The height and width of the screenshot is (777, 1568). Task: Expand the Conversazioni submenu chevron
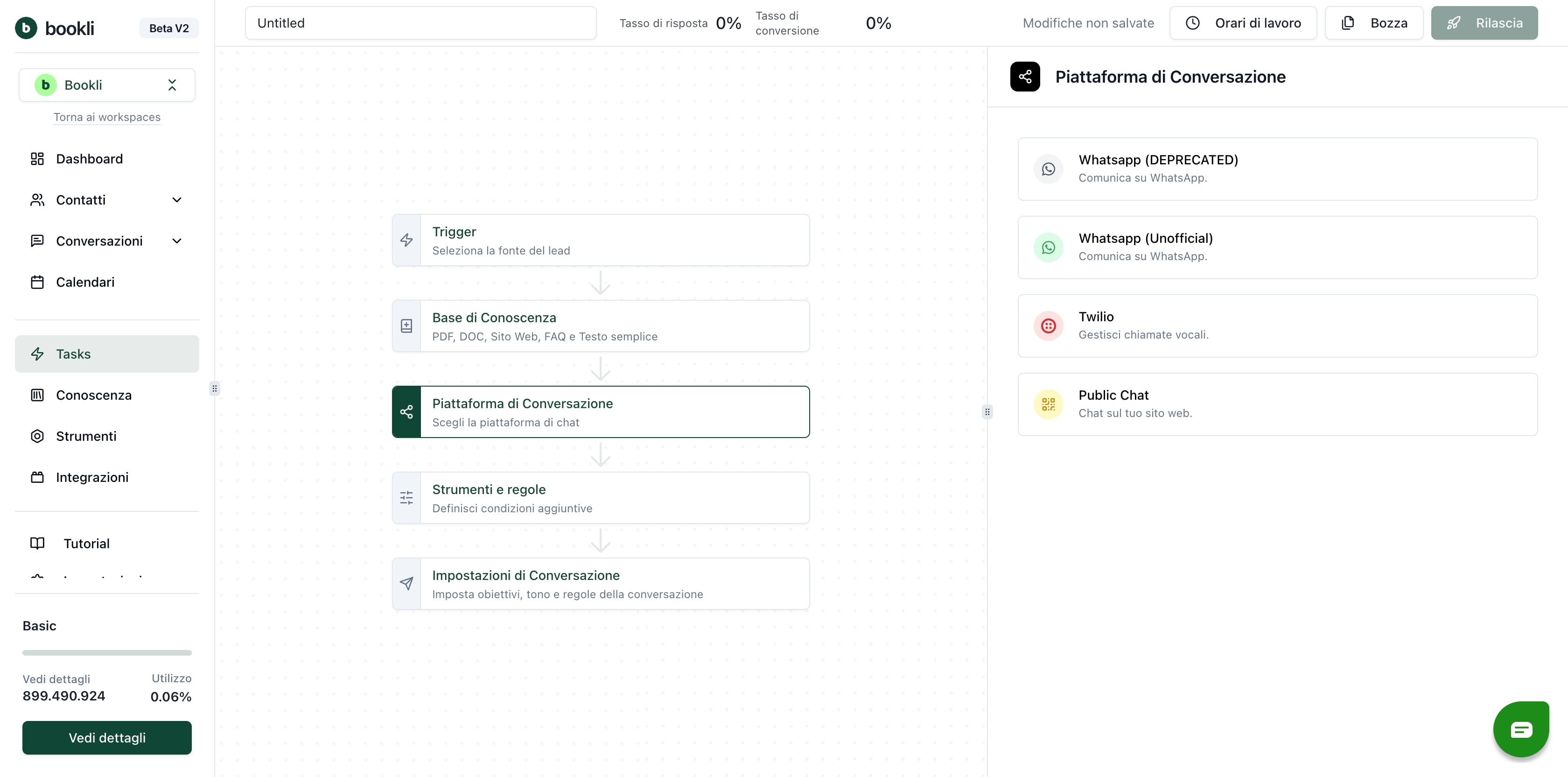(176, 241)
